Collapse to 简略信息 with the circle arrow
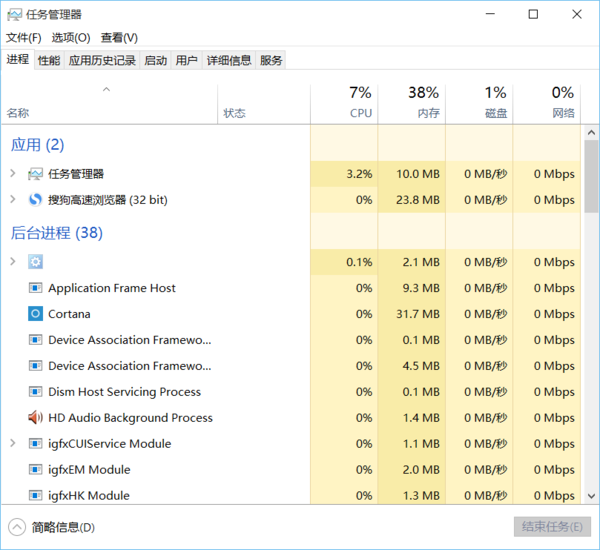The image size is (600, 550). 17,527
